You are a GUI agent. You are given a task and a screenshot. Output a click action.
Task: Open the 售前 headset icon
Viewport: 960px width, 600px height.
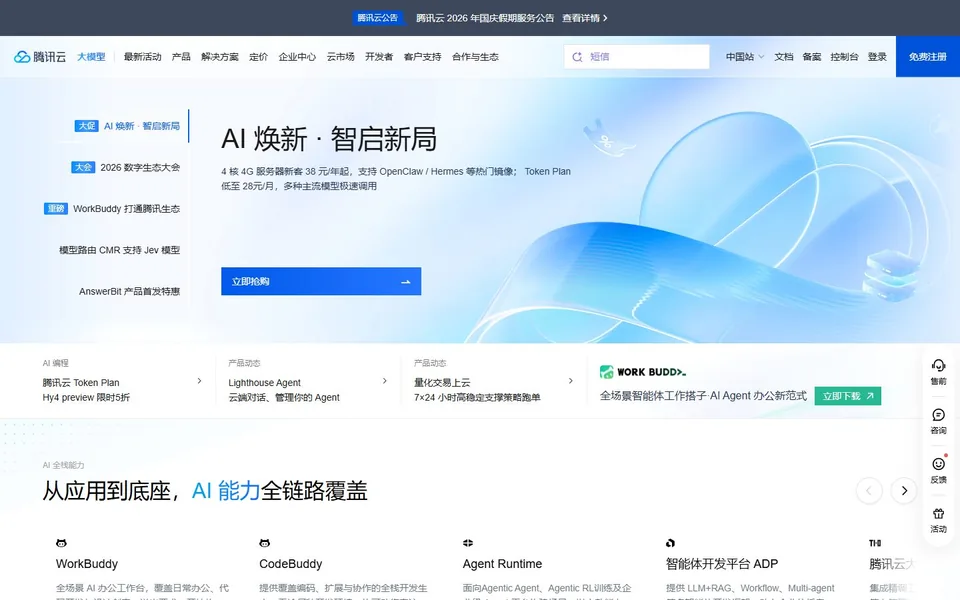click(x=938, y=366)
